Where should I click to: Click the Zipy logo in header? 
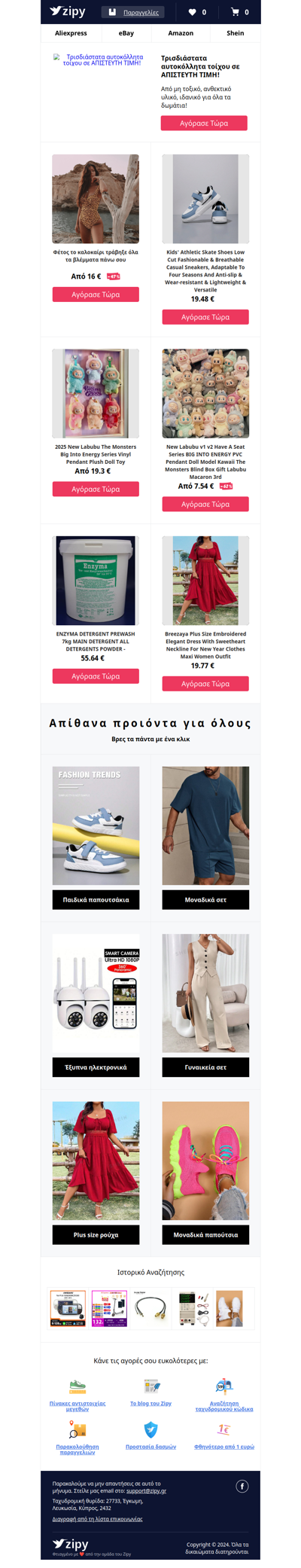[x=68, y=11]
